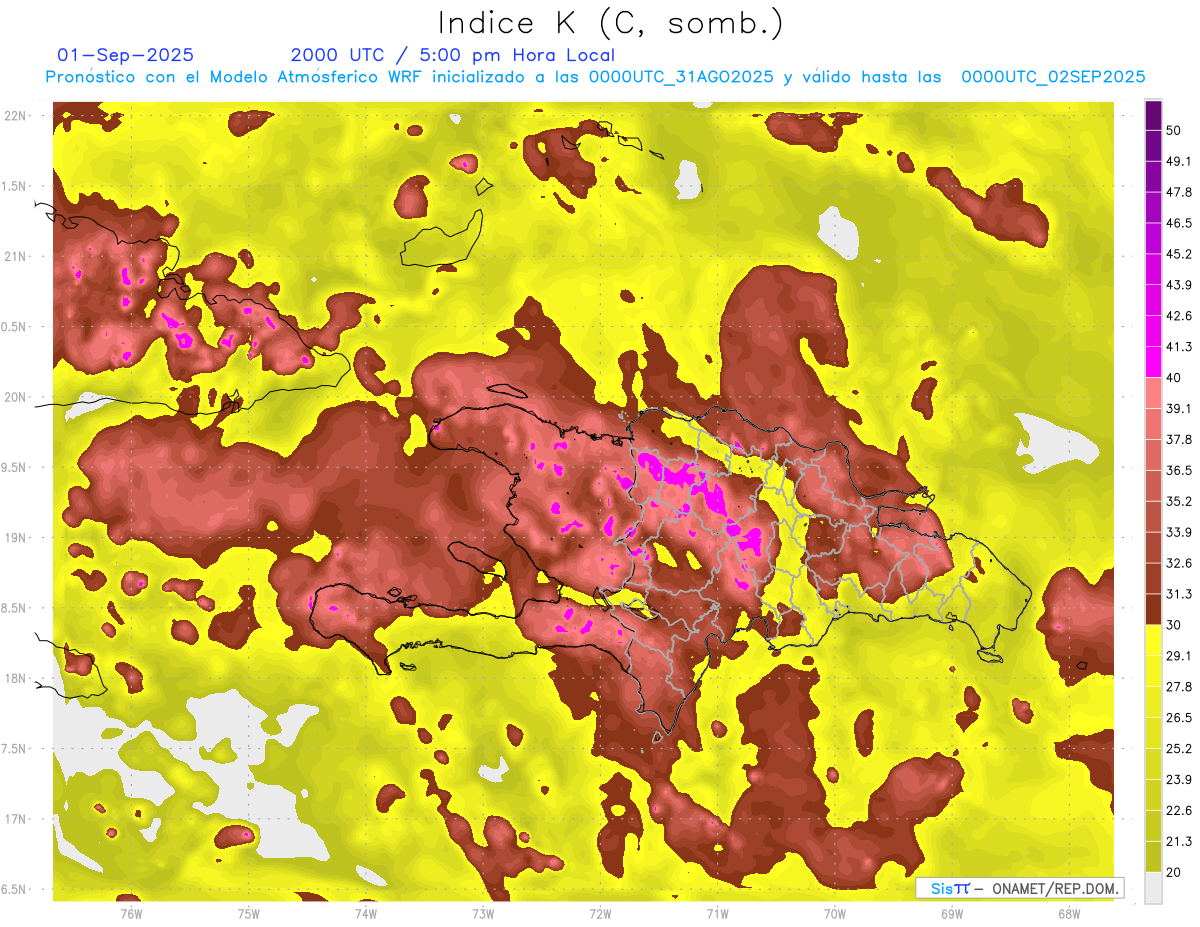Screen dimensions: 1200x927
Task: Click the colorbar value "30"
Action: [x=1174, y=625]
